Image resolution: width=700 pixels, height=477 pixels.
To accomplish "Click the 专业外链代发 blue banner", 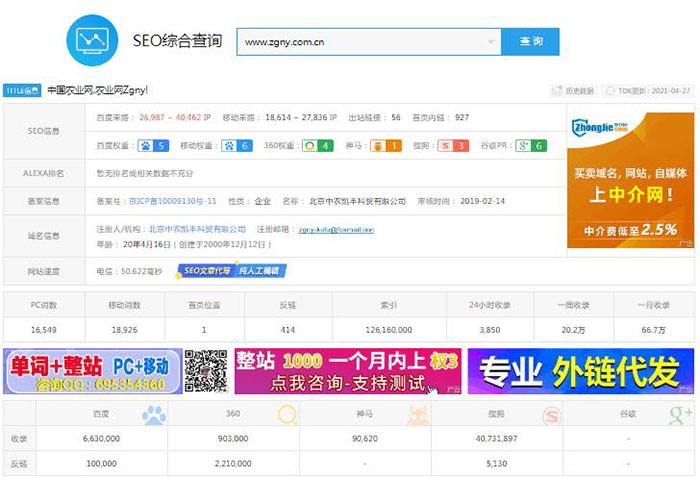I will pyautogui.click(x=581, y=371).
